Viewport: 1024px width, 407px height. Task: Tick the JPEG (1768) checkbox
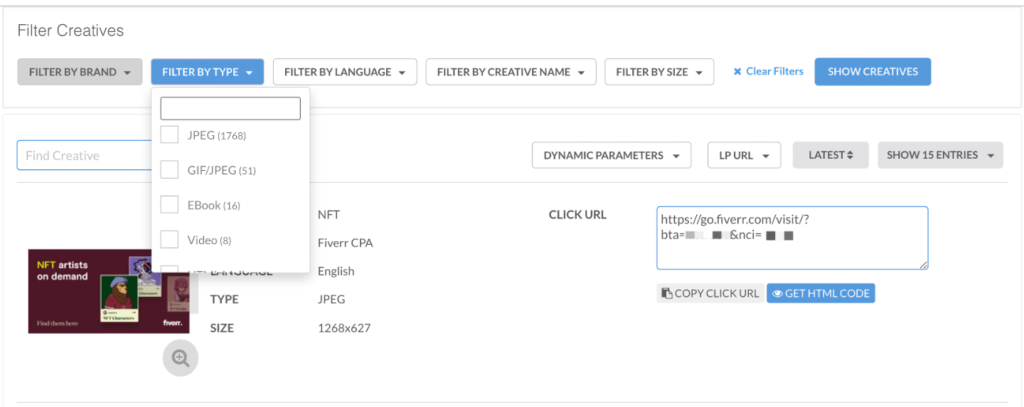(x=170, y=135)
